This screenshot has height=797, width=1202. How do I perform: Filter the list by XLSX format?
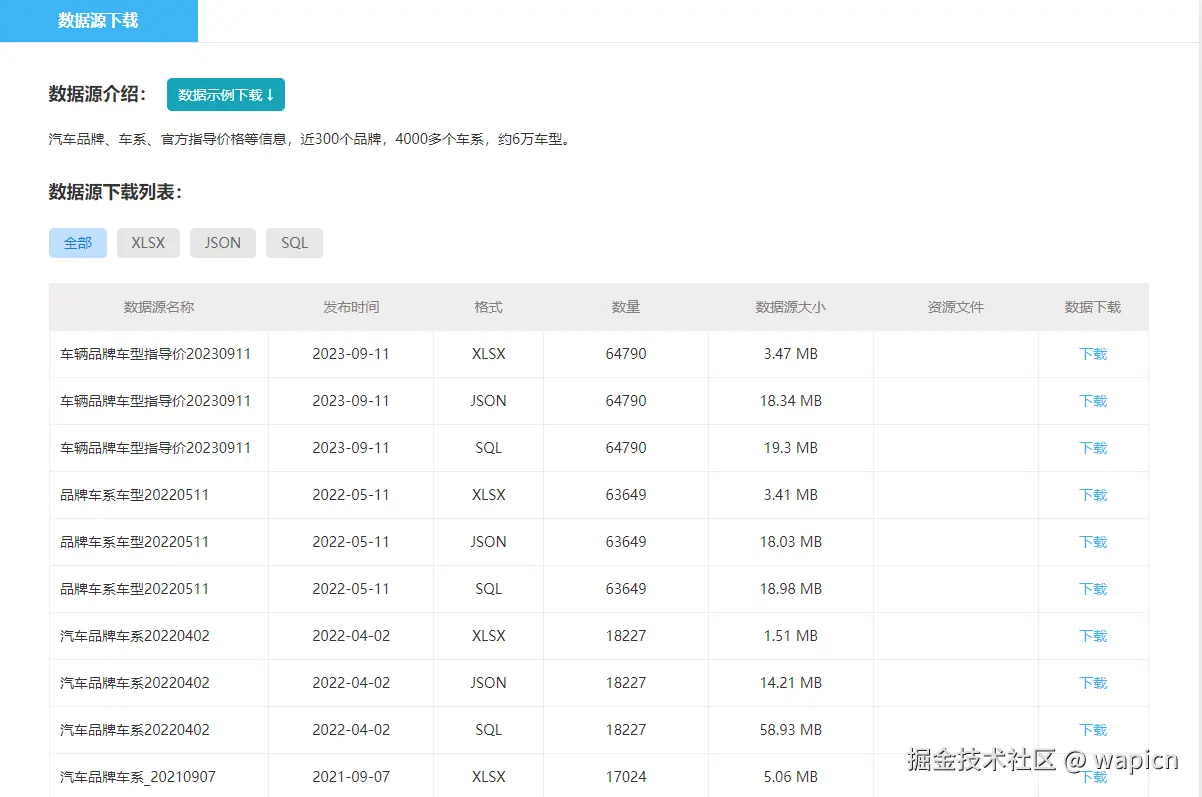tap(148, 242)
